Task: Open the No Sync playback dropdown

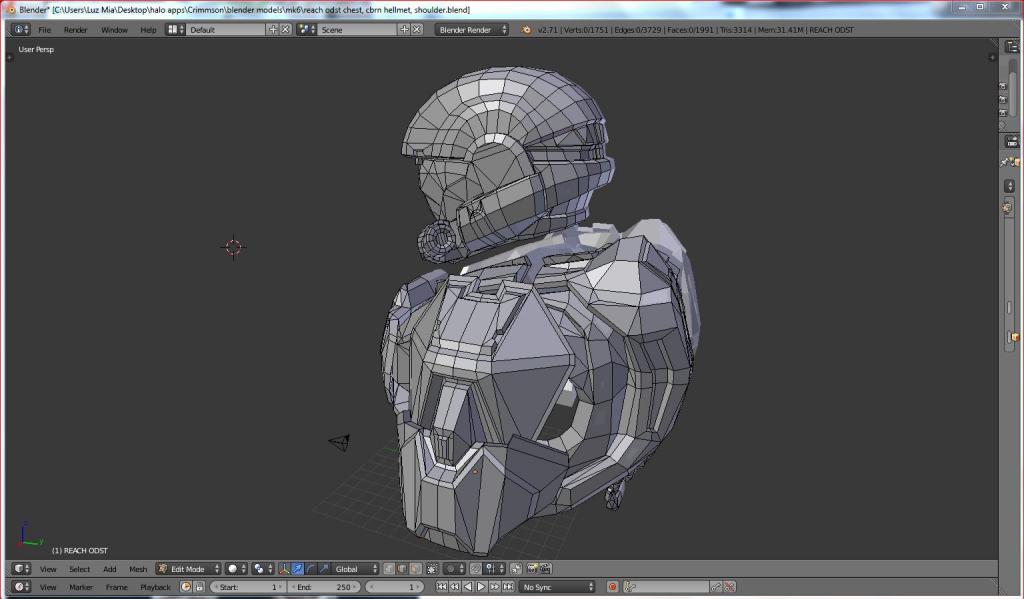Action: click(x=558, y=587)
